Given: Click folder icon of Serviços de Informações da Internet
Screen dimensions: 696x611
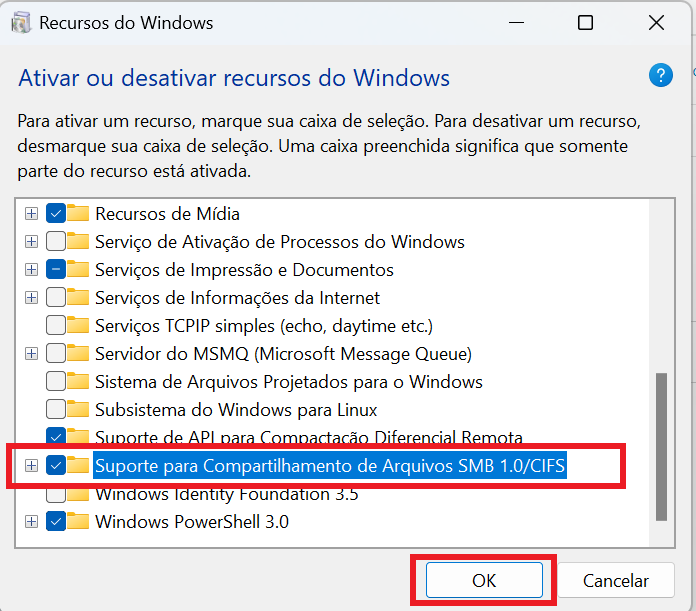Looking at the screenshot, I should 79,297.
